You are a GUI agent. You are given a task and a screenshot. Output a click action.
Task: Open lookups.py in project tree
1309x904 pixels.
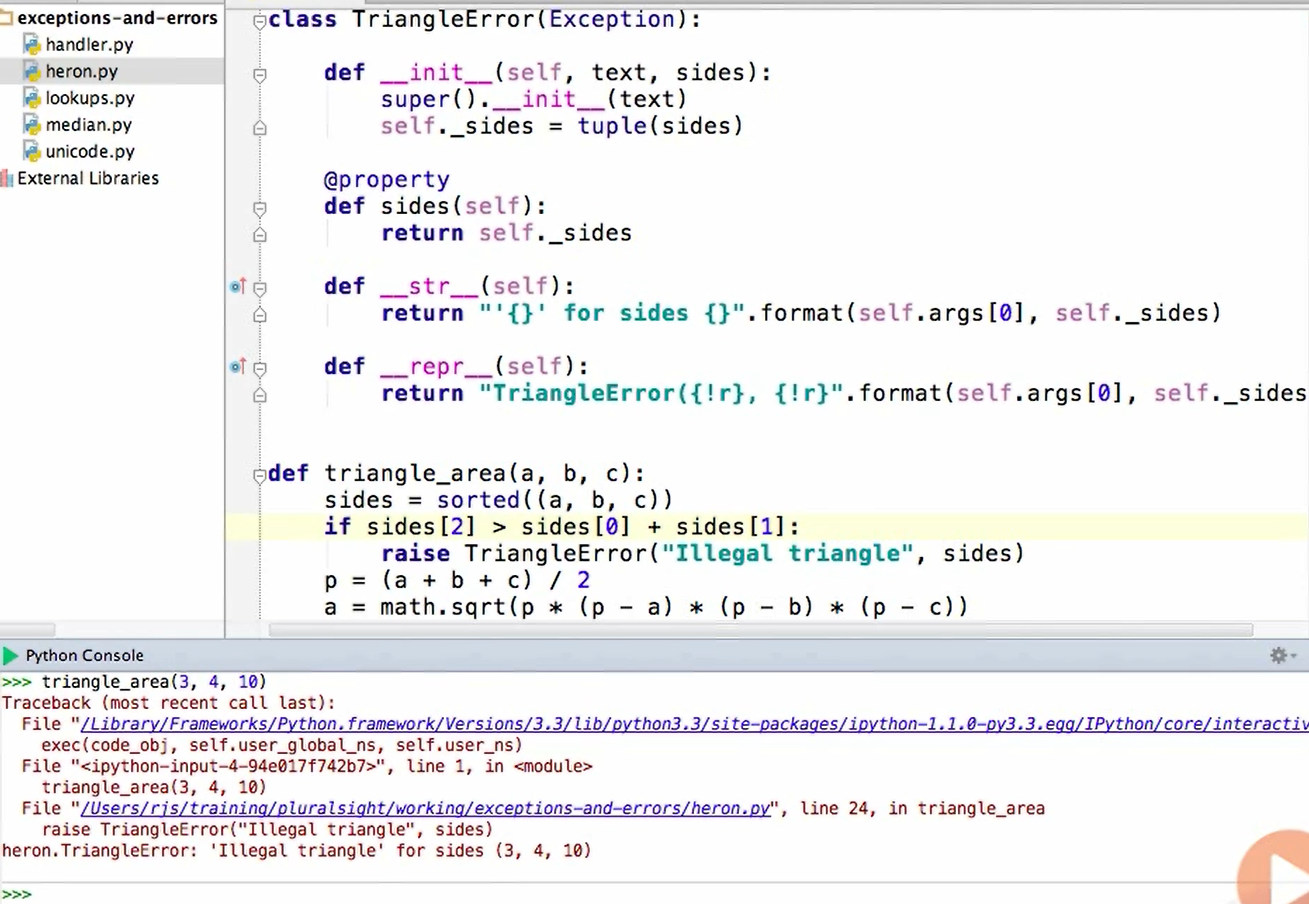90,98
